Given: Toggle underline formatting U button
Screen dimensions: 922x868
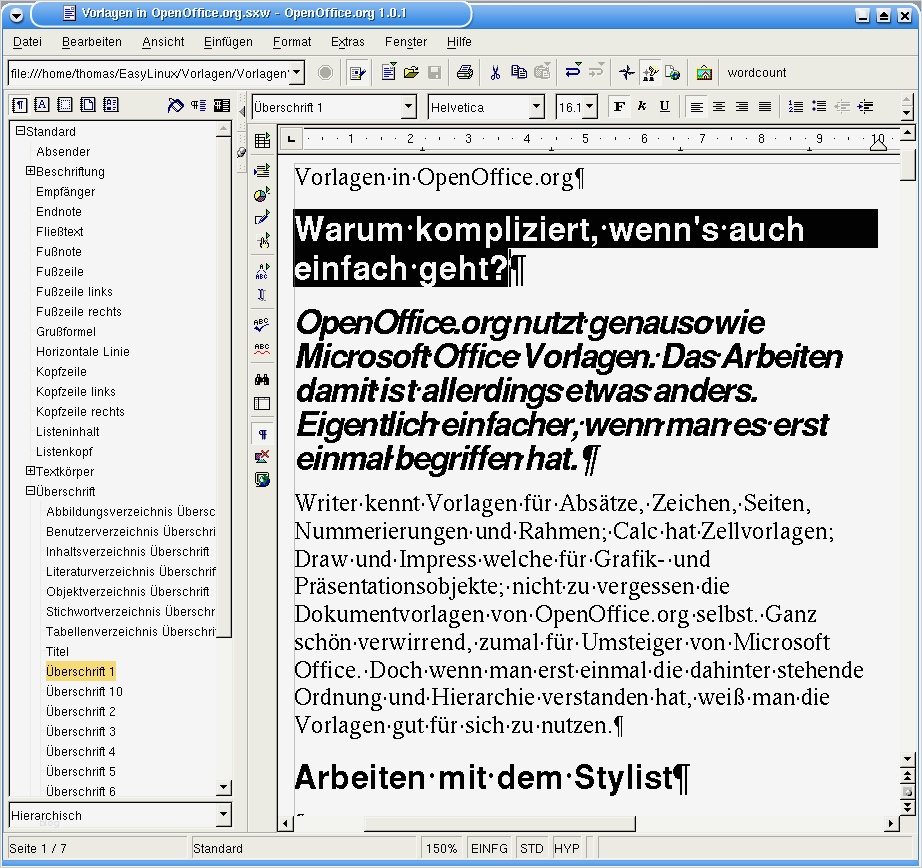Looking at the screenshot, I should (x=664, y=107).
